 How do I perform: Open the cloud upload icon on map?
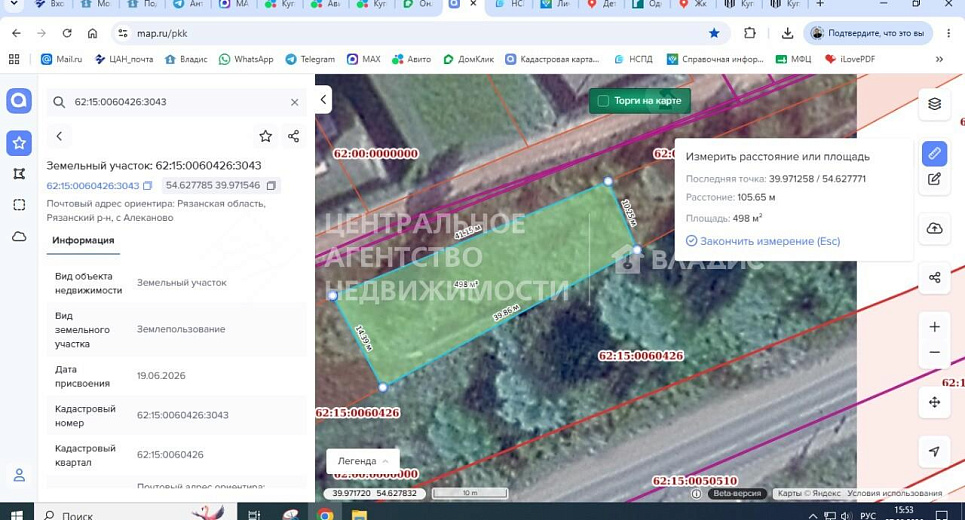click(x=934, y=228)
